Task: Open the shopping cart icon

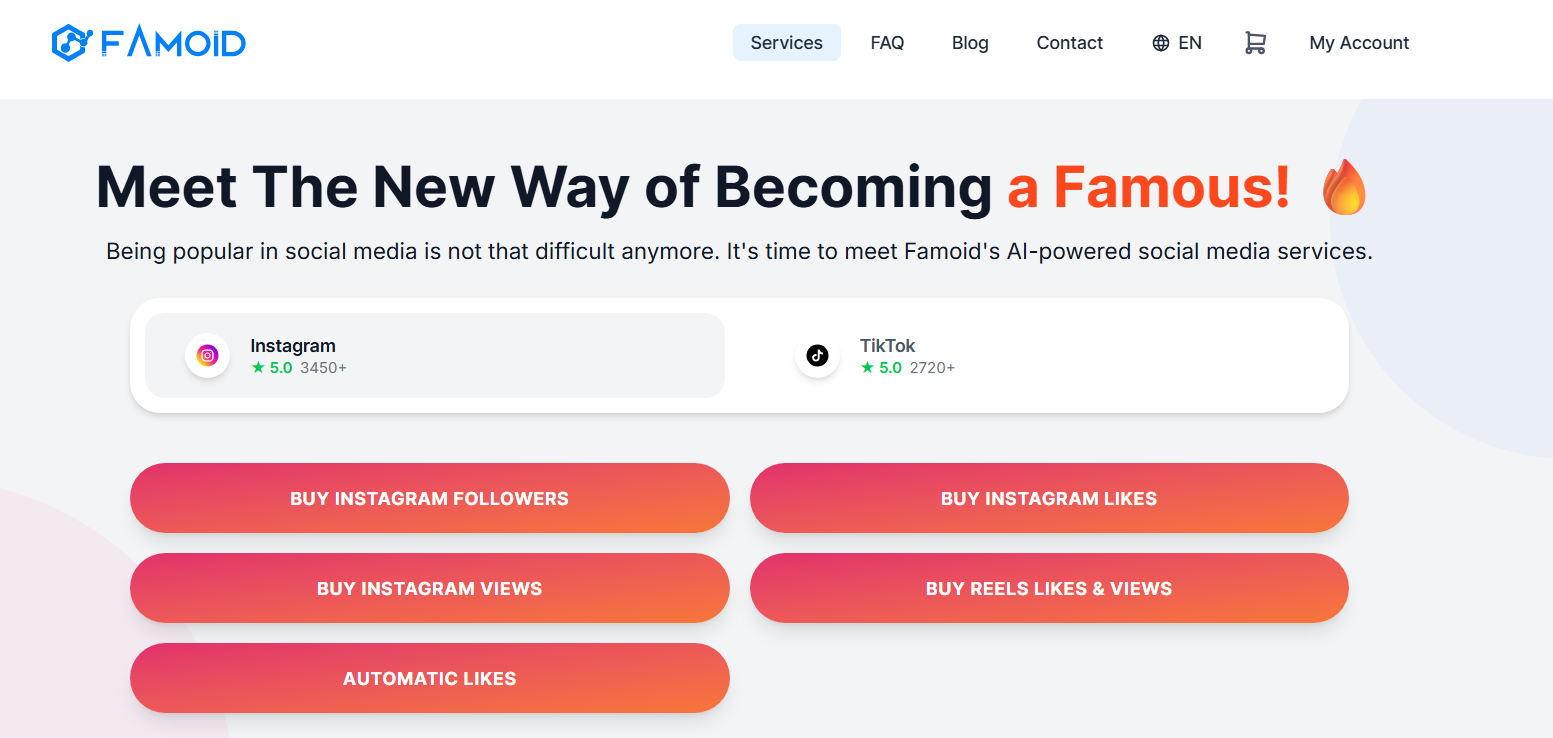Action: click(x=1255, y=43)
